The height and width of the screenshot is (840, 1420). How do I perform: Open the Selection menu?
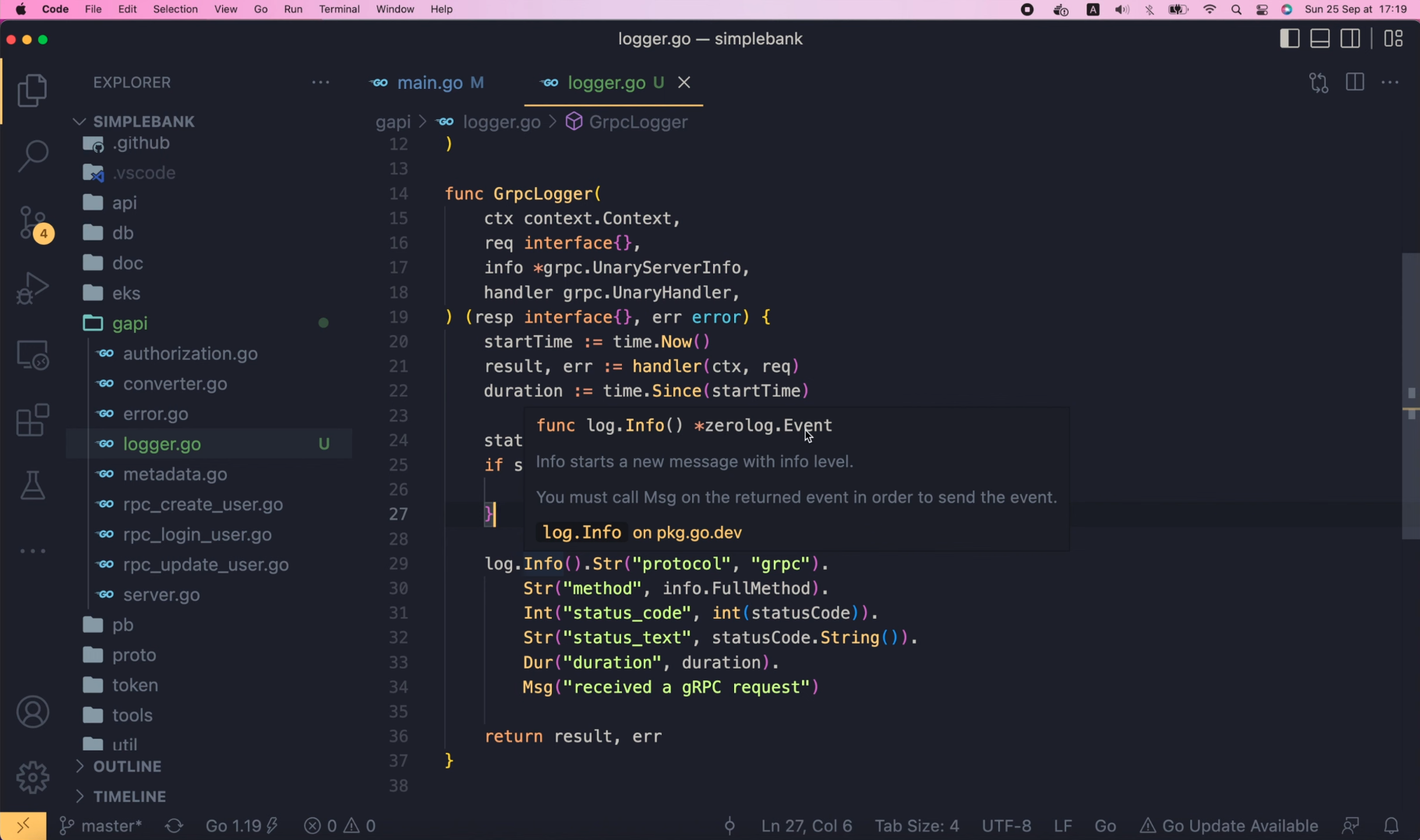tap(175, 9)
